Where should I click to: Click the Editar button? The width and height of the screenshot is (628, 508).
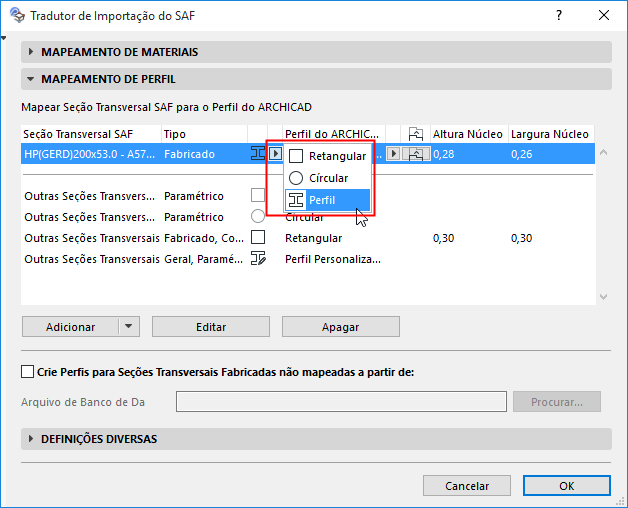[211, 327]
